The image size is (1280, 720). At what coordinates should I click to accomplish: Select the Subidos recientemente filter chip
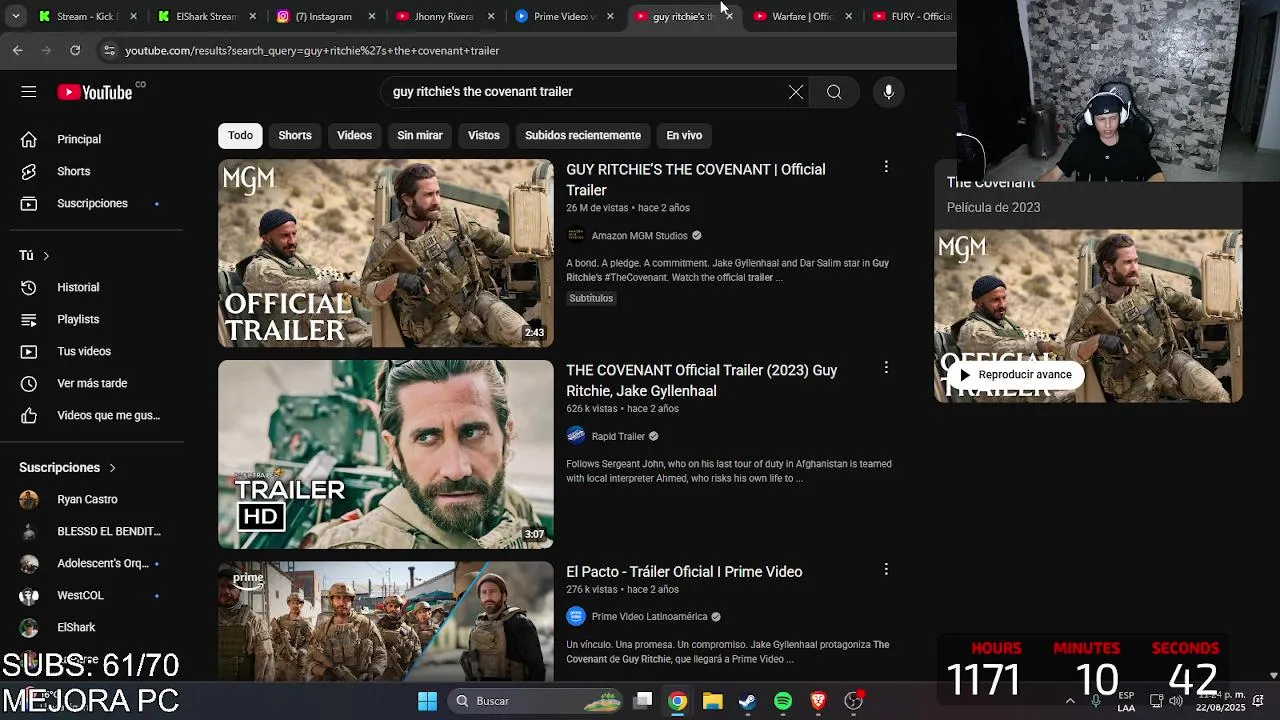point(583,135)
